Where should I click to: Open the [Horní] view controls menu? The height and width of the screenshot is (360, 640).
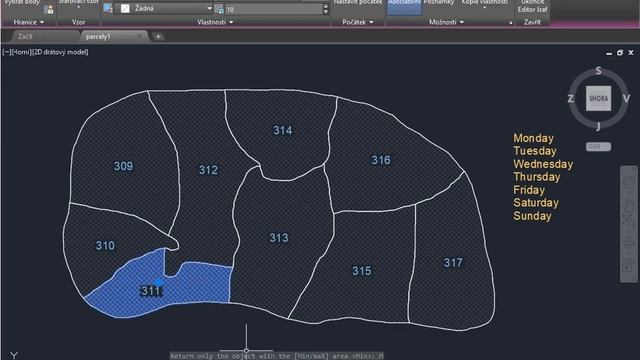pos(21,52)
